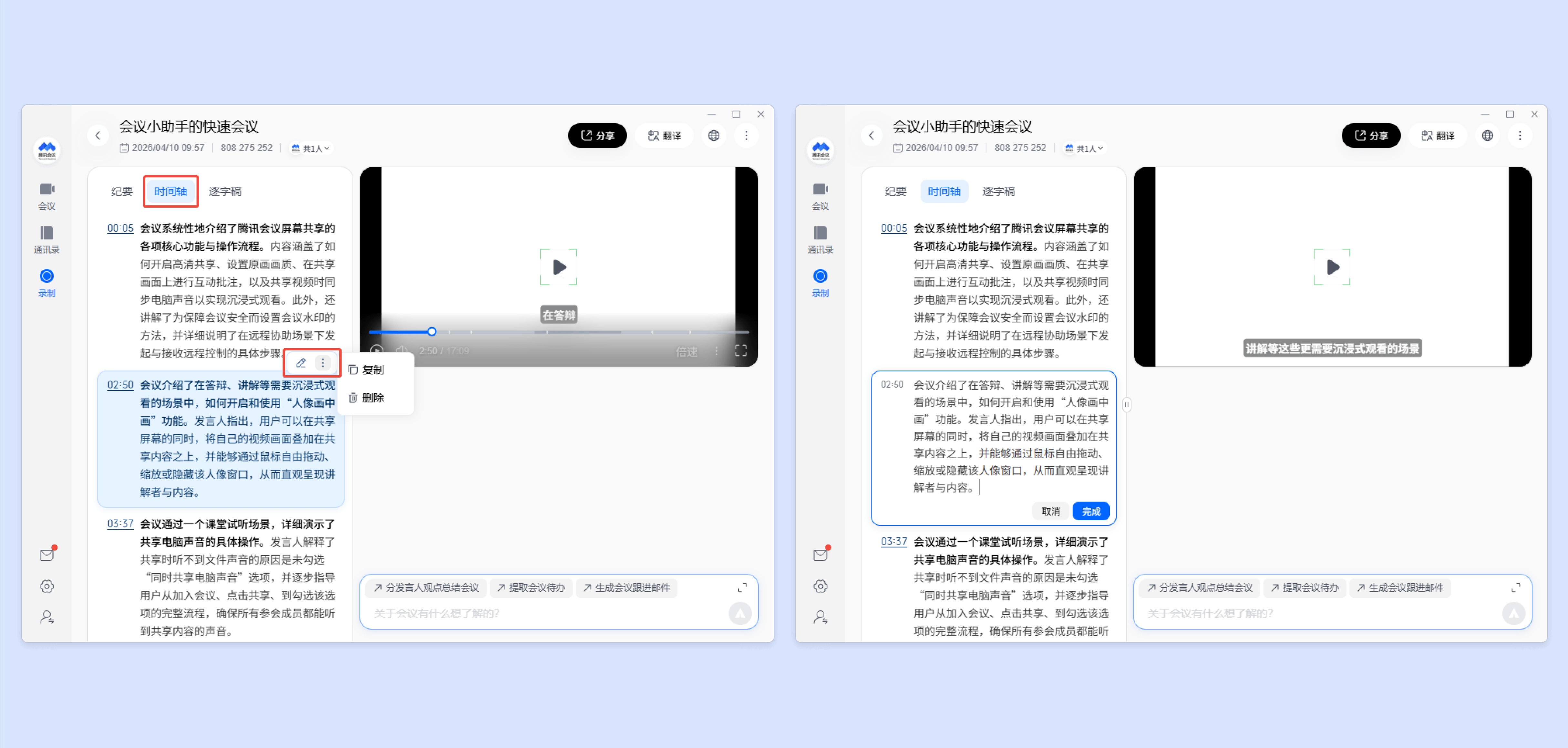Click the mail inbox icon in the left sidebar
The image size is (1568, 748).
47,555
